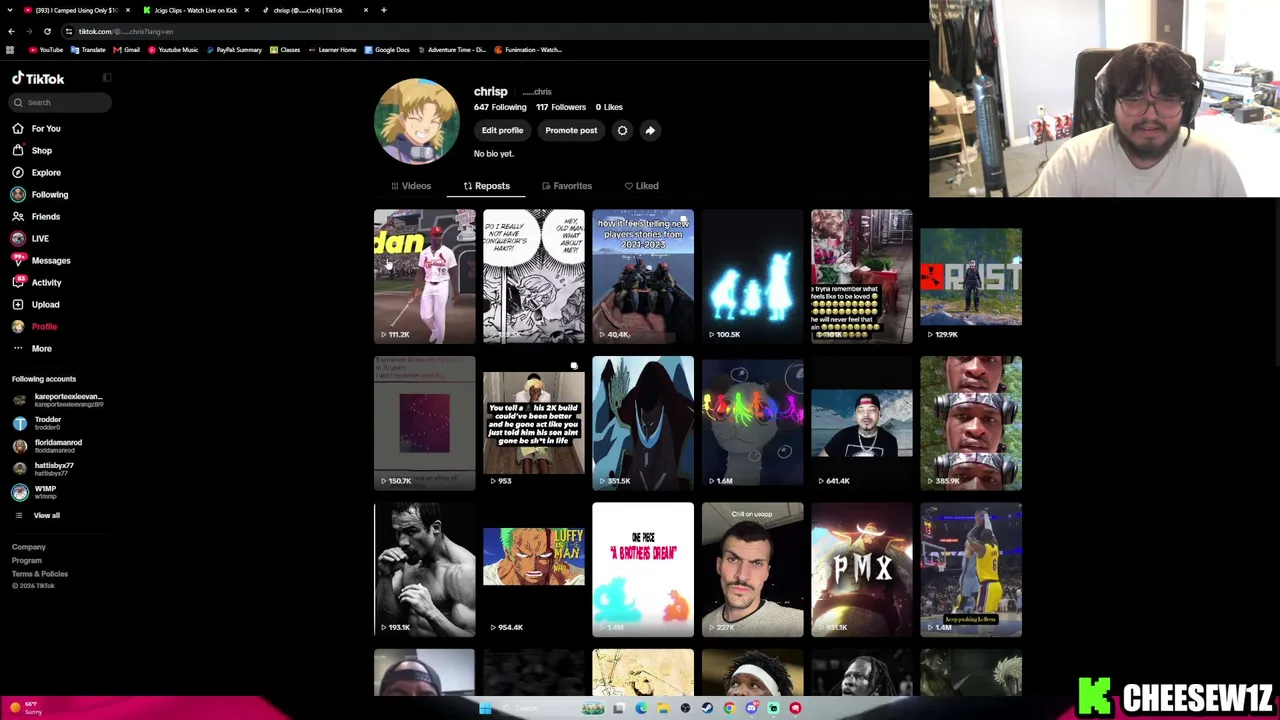Image resolution: width=1280 pixels, height=720 pixels.
Task: Open the Company footer link
Action: pyautogui.click(x=29, y=547)
